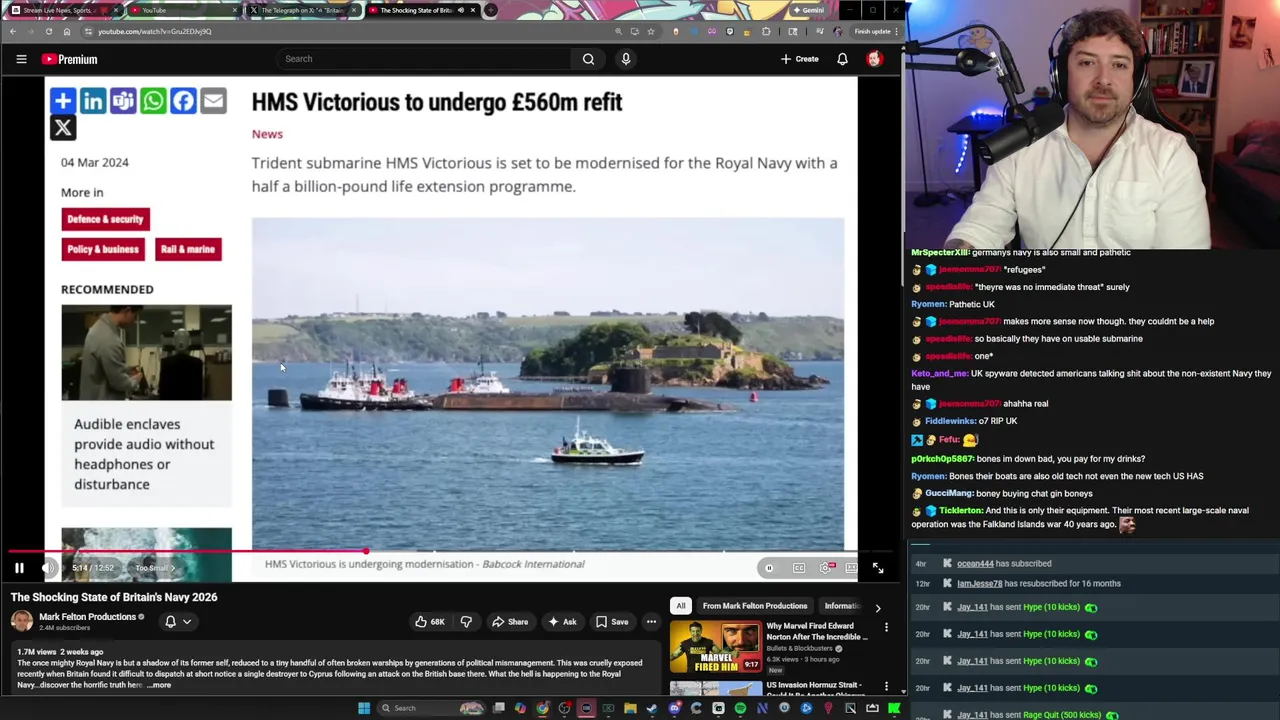
Task: Share the video via Share button
Action: click(x=509, y=622)
